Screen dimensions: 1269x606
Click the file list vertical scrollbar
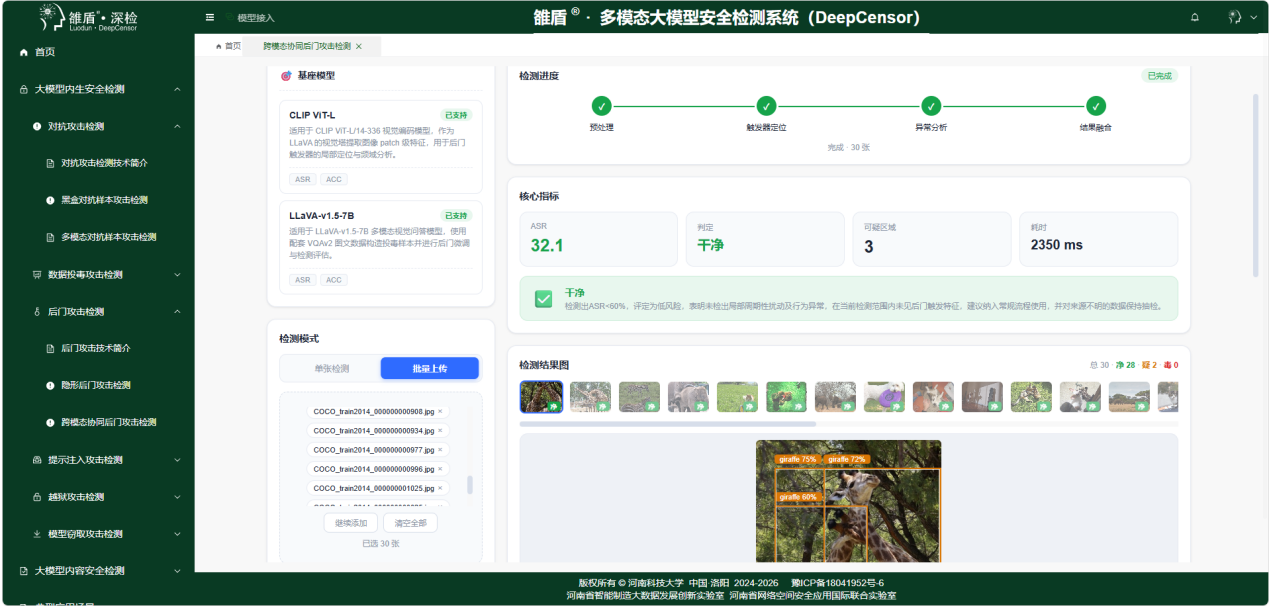pyautogui.click(x=470, y=485)
